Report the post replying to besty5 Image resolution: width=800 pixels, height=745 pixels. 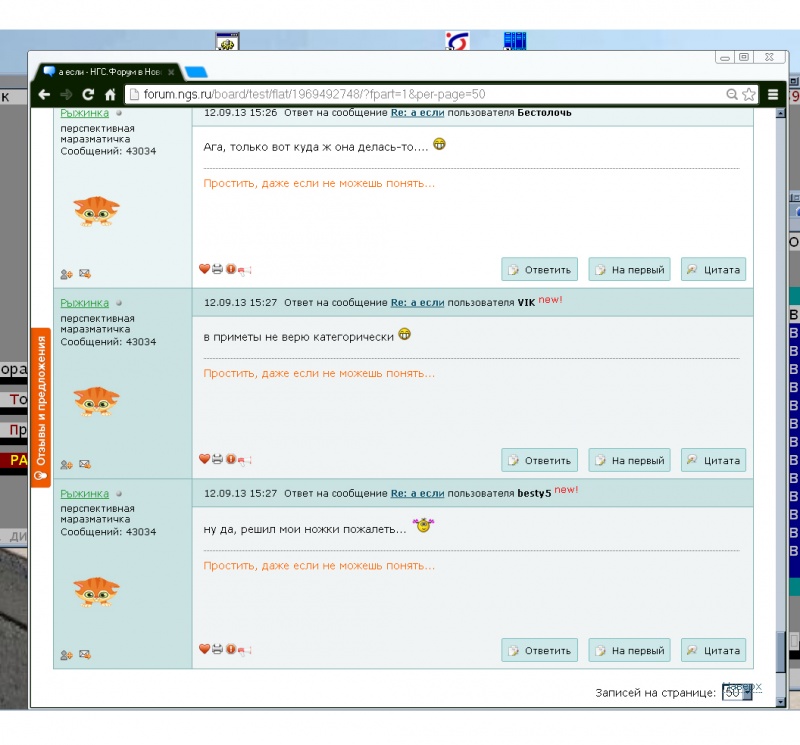pyautogui.click(x=231, y=649)
